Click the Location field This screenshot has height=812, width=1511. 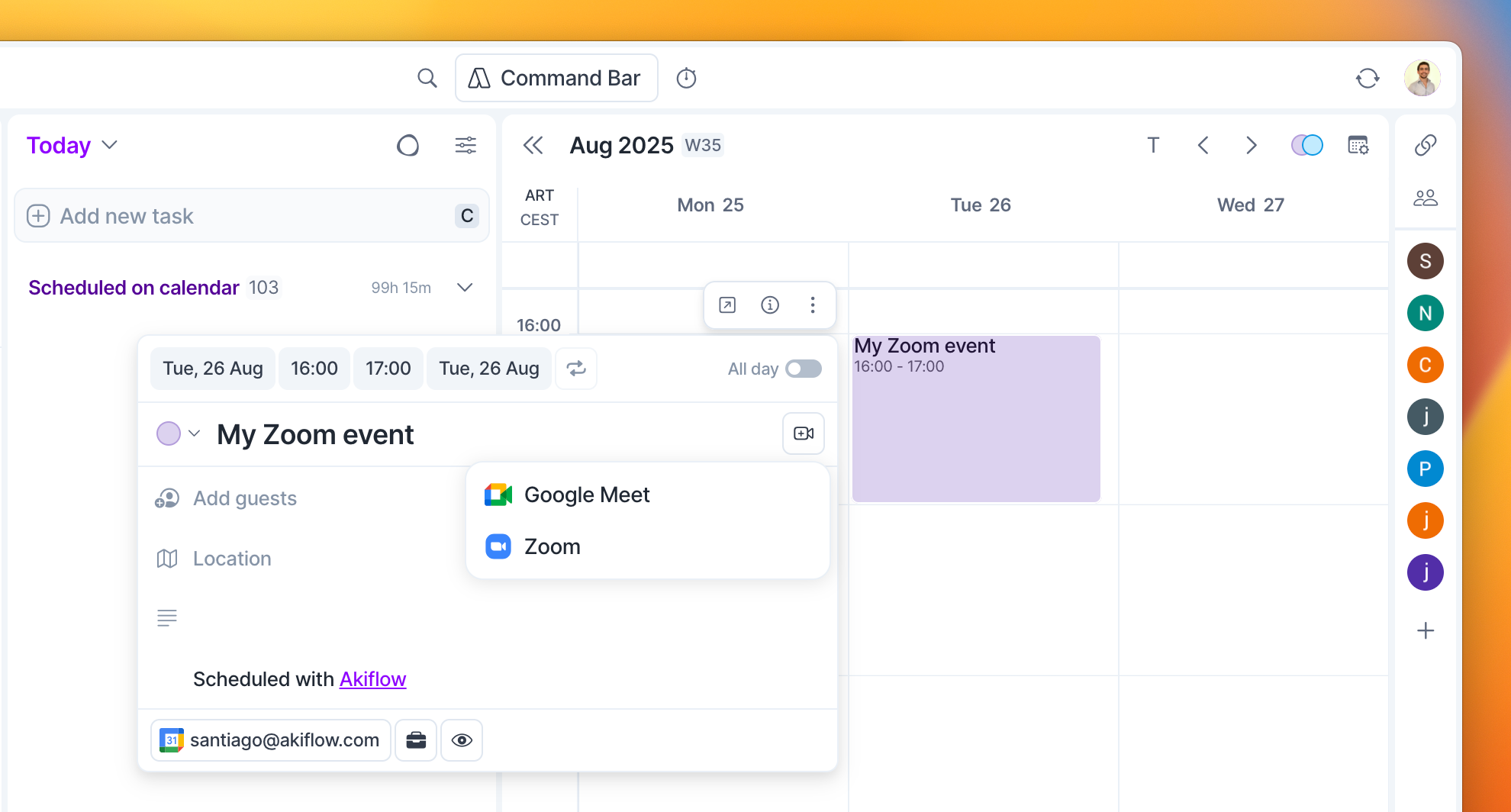point(232,559)
